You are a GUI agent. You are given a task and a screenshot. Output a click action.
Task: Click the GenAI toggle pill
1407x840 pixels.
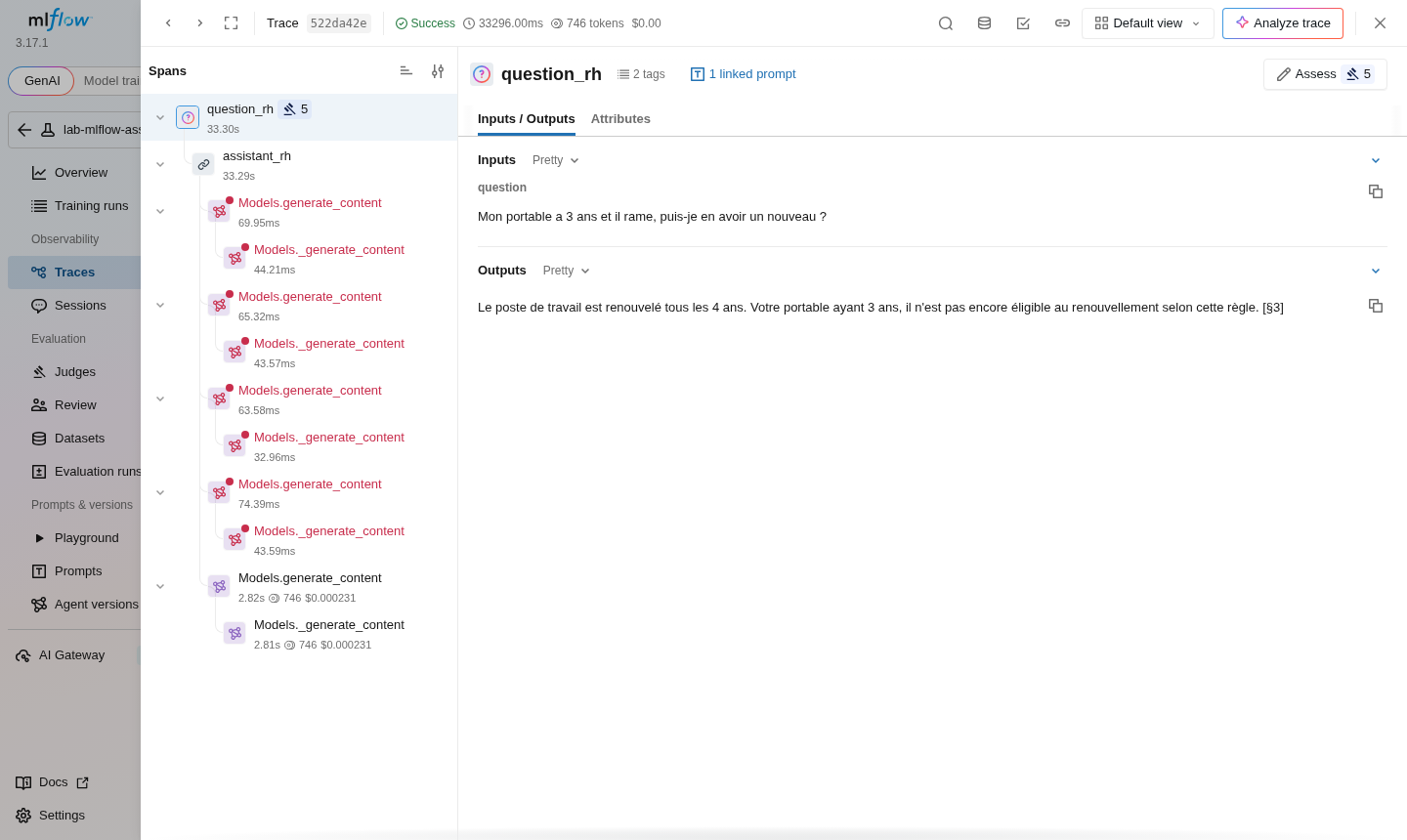[x=41, y=81]
